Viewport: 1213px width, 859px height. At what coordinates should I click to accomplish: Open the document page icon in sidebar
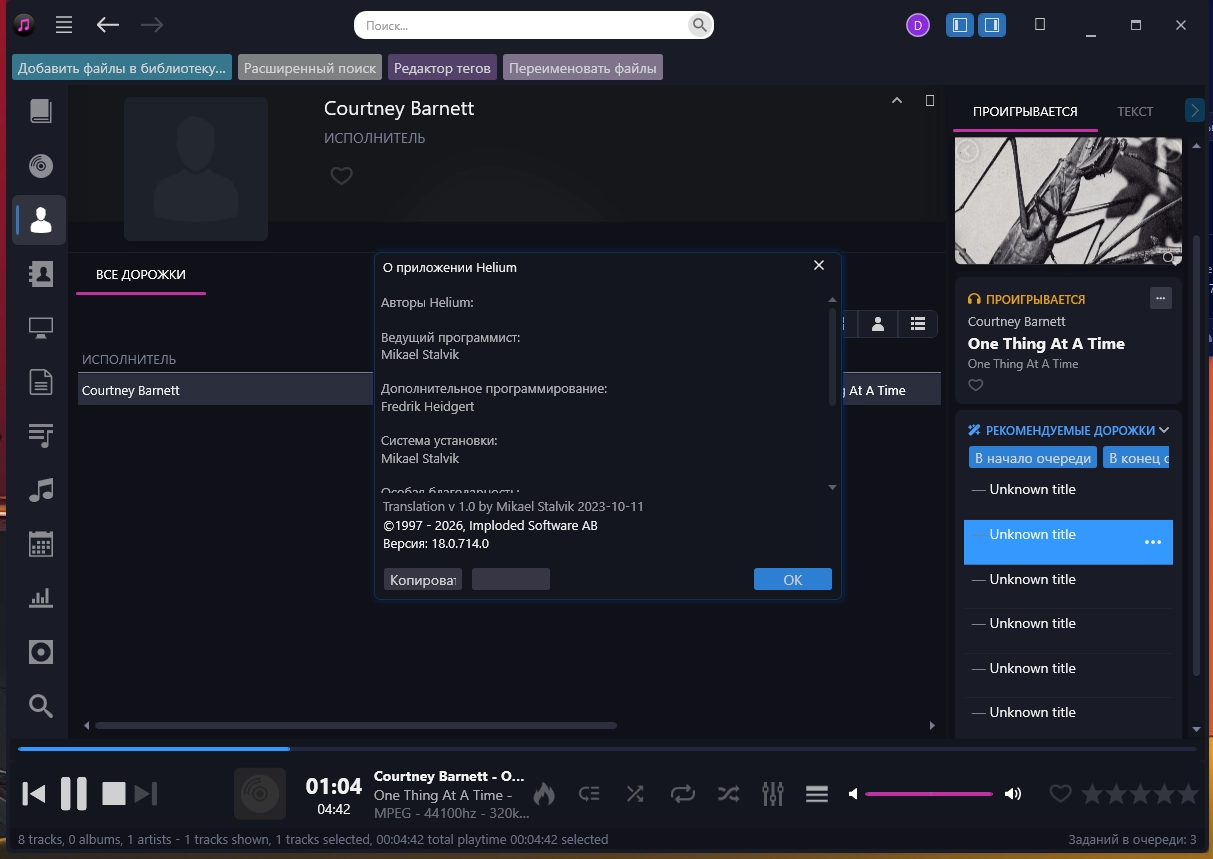41,382
